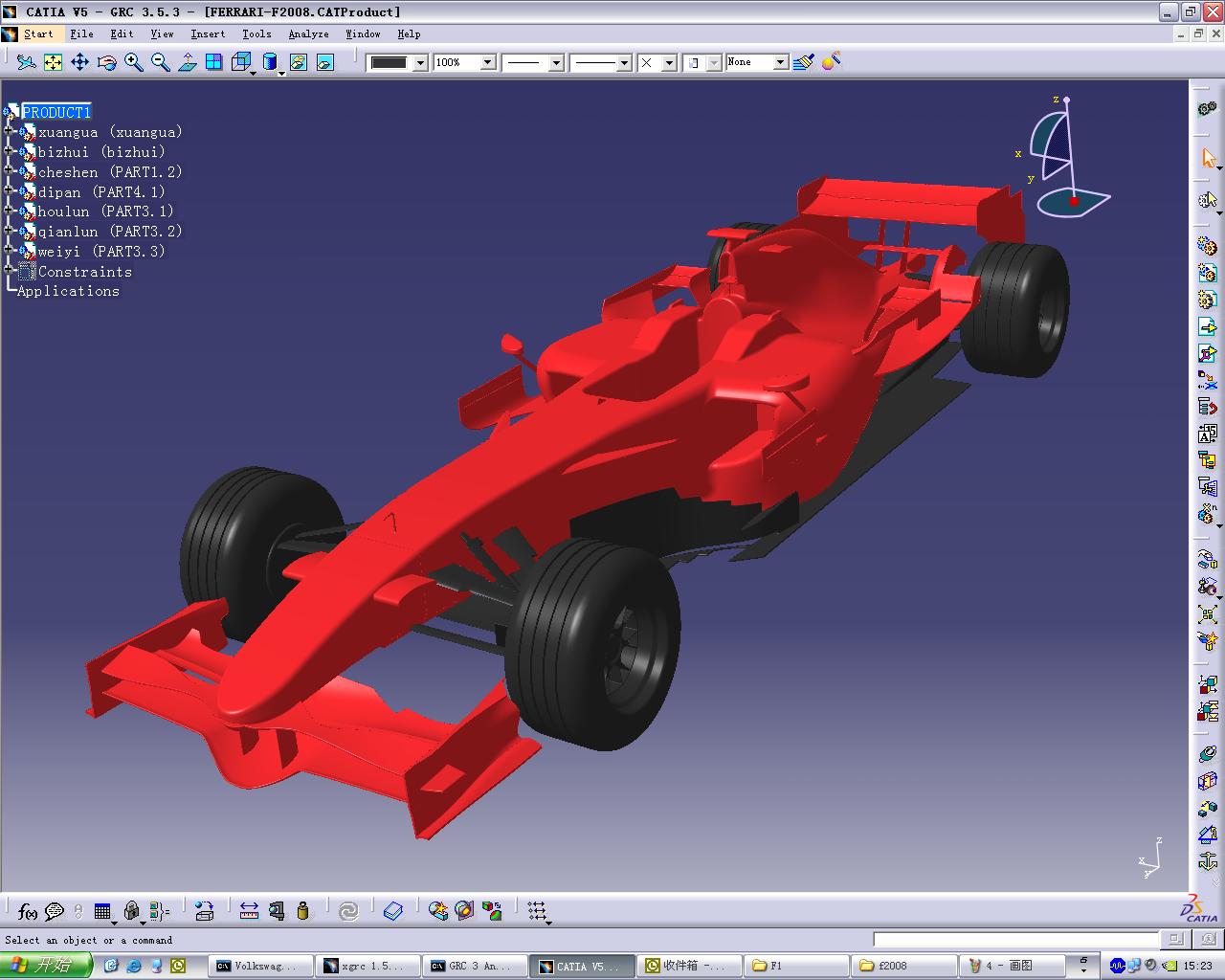Image resolution: width=1225 pixels, height=980 pixels.
Task: Expand the qianlun (PART3.2) node
Action: pyautogui.click(x=10, y=231)
